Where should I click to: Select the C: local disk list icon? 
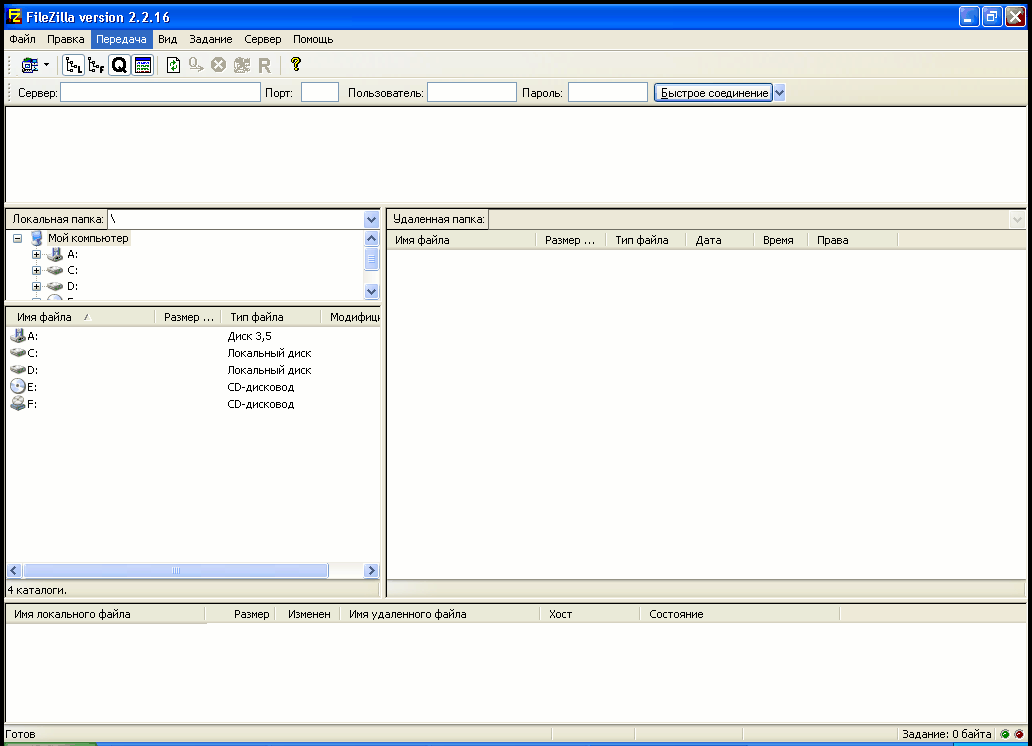18,353
